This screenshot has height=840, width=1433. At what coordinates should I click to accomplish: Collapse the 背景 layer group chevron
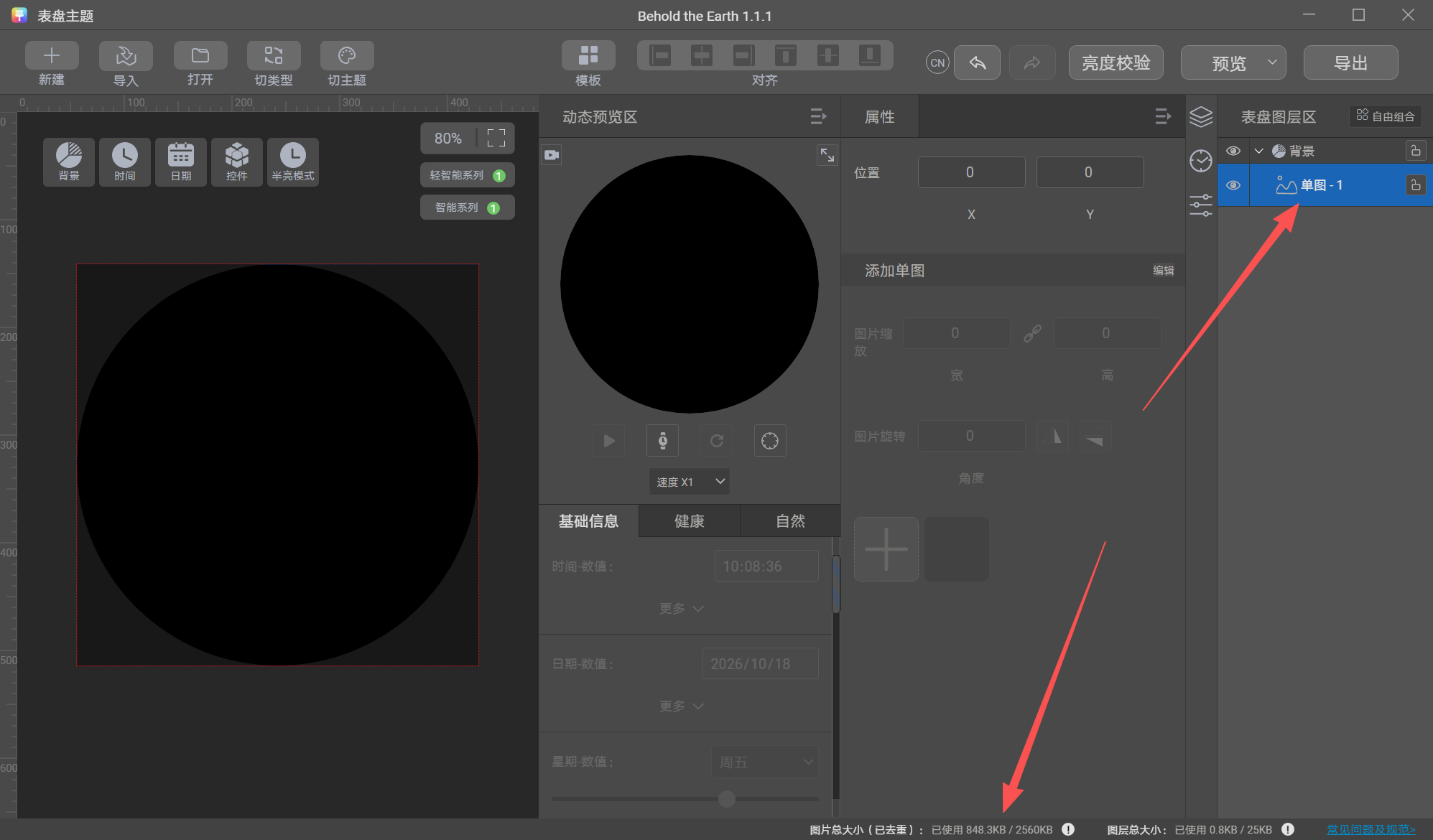(x=1258, y=151)
